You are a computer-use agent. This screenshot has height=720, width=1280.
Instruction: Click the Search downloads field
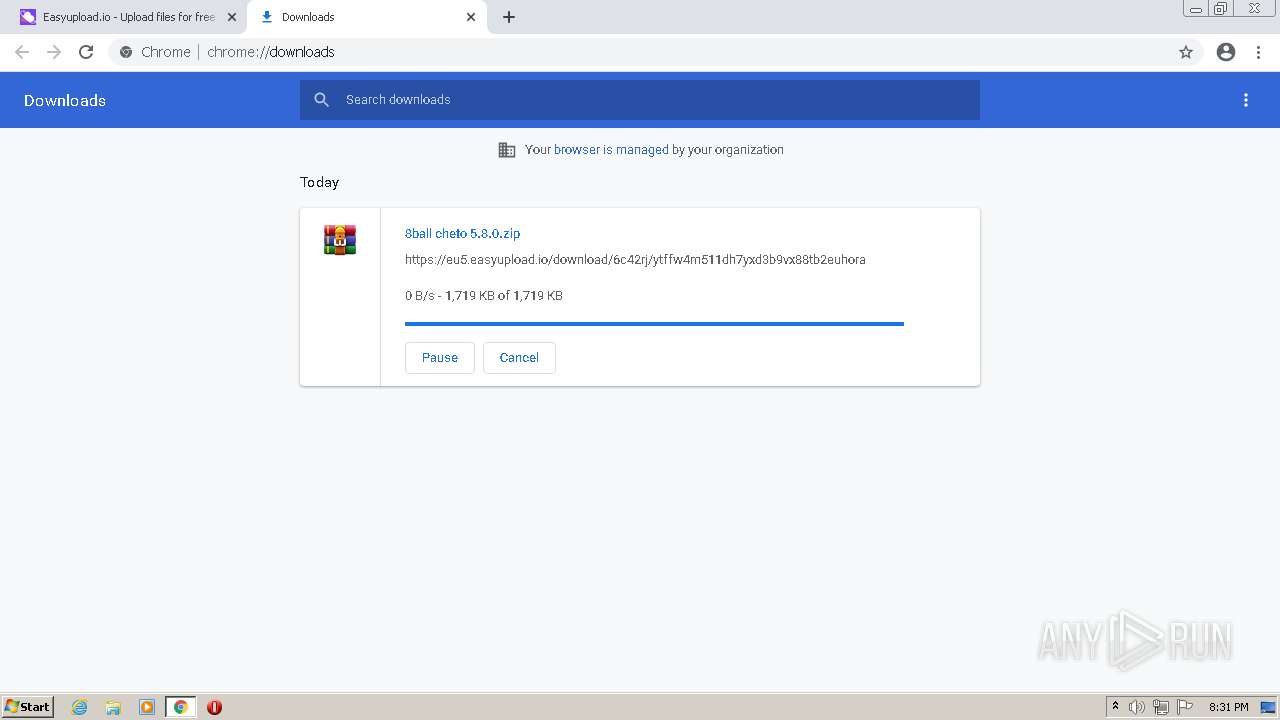[x=640, y=100]
